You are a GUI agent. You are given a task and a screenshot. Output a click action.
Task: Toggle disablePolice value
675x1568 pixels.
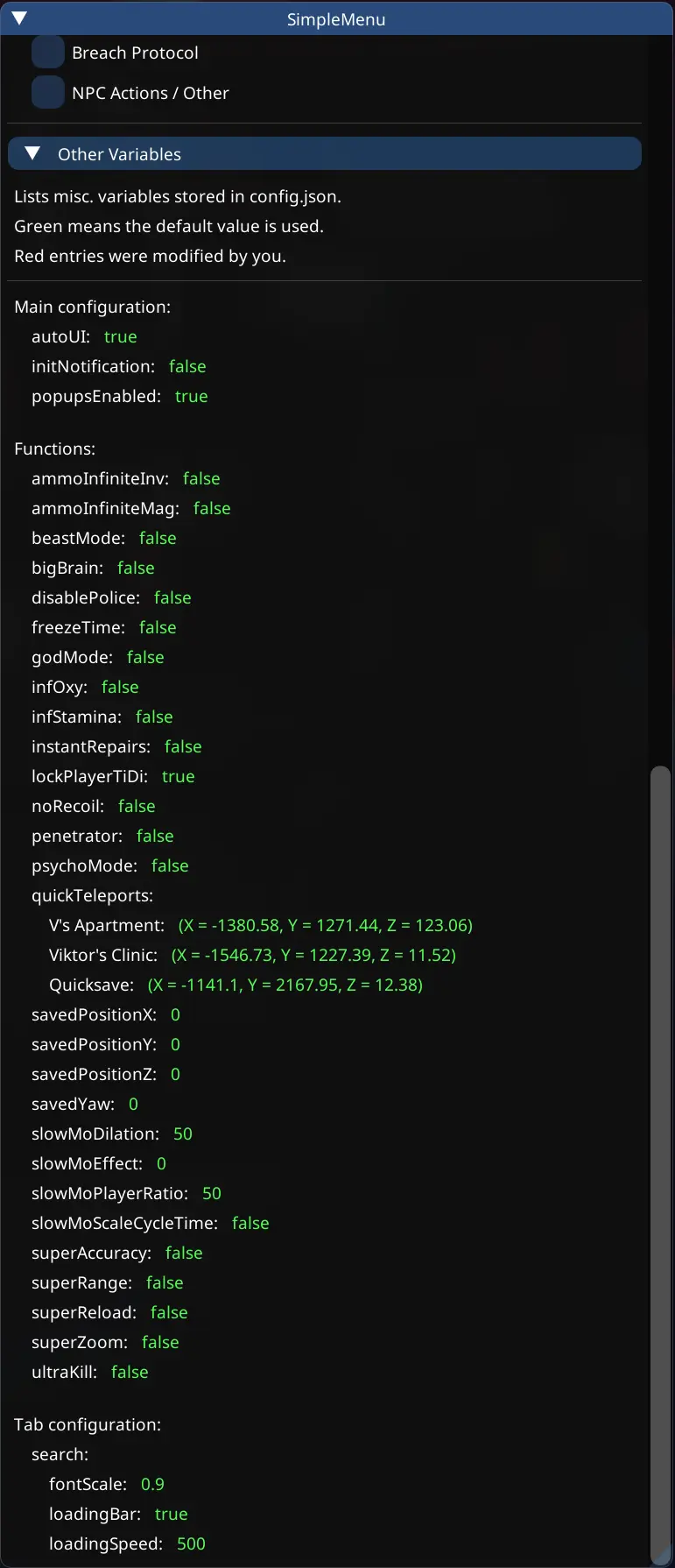[x=172, y=597]
